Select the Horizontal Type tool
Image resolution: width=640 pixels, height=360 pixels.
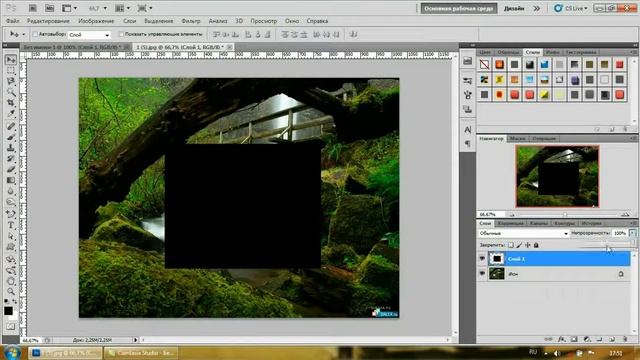tap(11, 225)
